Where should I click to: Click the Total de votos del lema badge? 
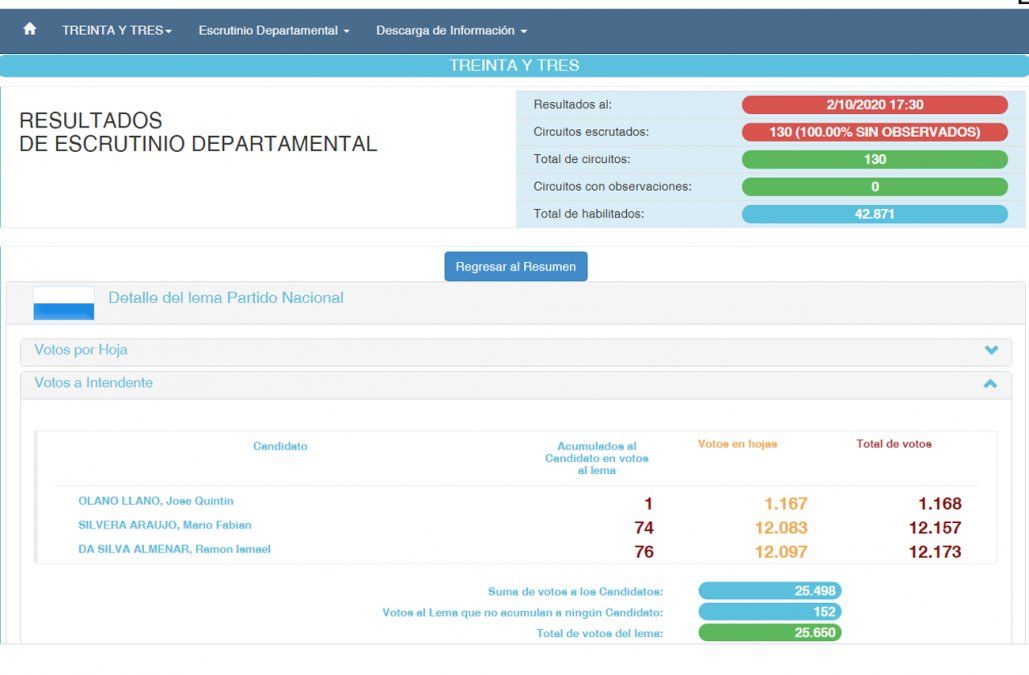[769, 633]
